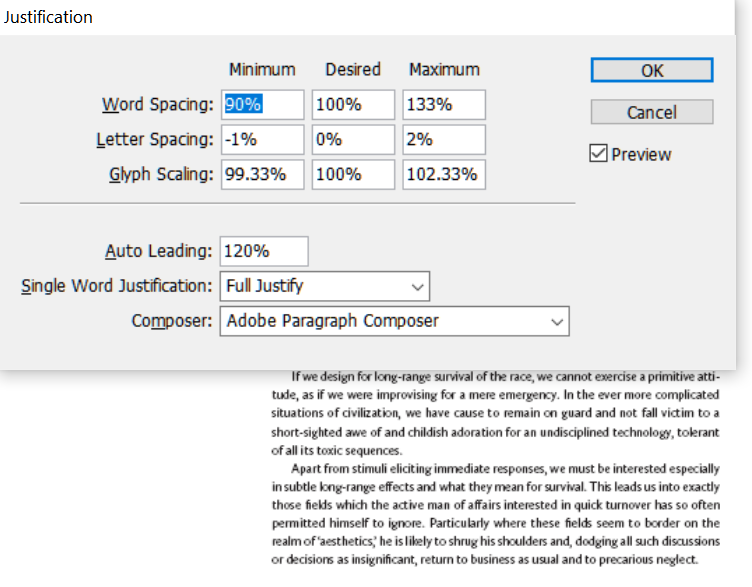Click line starting 'or decisions as insignificant'
Viewport: 752px width, 587px height.
[484, 560]
